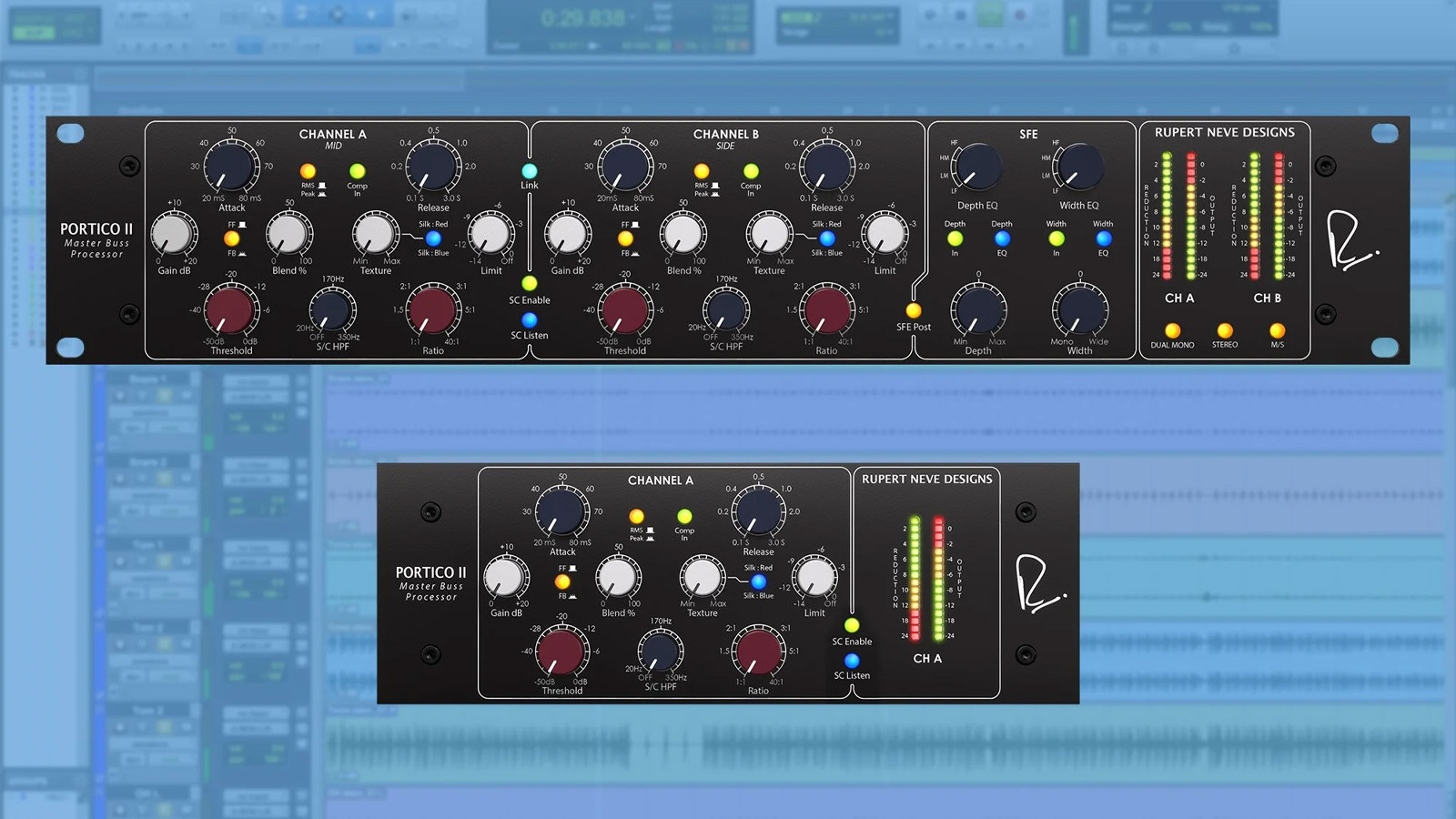Click SFE Width Mono/Wide knob
Viewport: 1456px width, 819px height.
pyautogui.click(x=1080, y=310)
